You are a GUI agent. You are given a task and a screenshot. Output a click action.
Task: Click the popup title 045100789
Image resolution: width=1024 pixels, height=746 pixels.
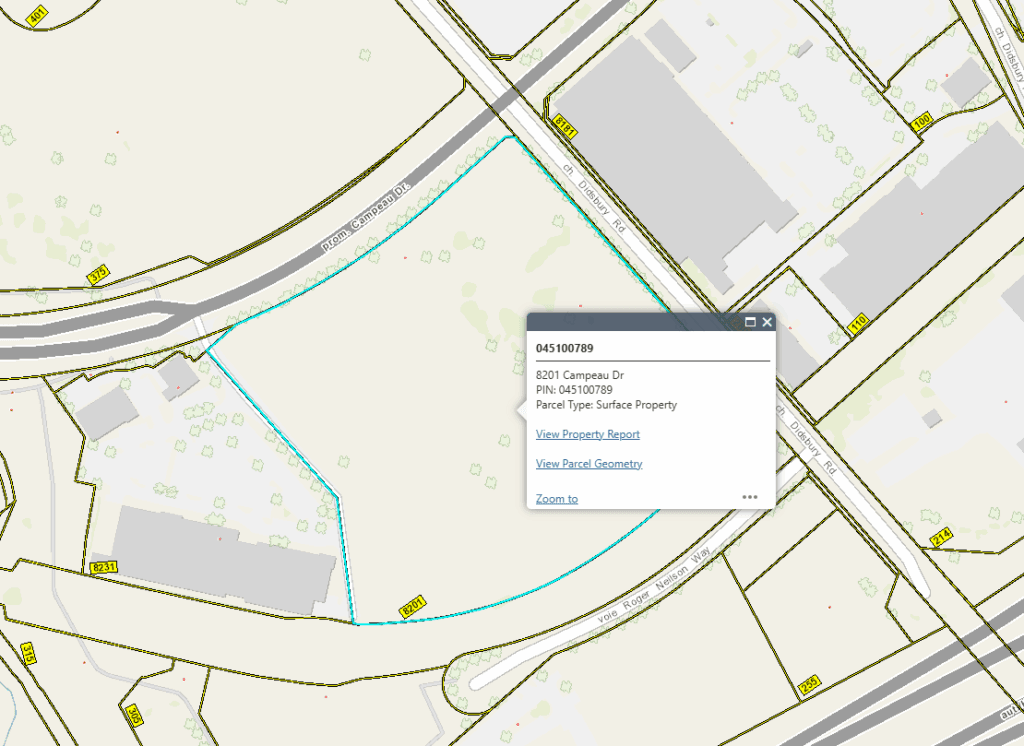565,348
